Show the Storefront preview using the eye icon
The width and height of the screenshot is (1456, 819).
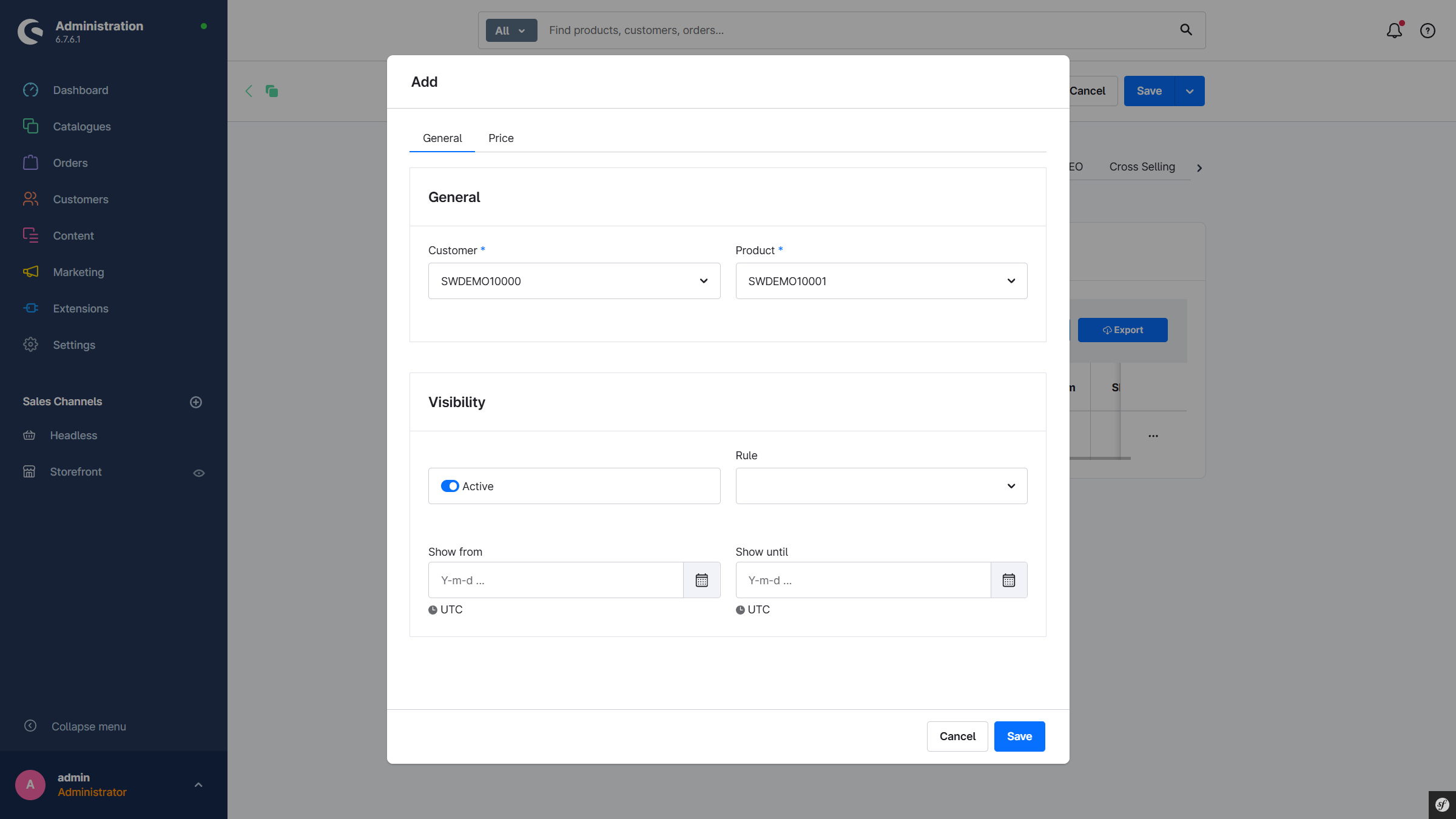click(x=199, y=473)
